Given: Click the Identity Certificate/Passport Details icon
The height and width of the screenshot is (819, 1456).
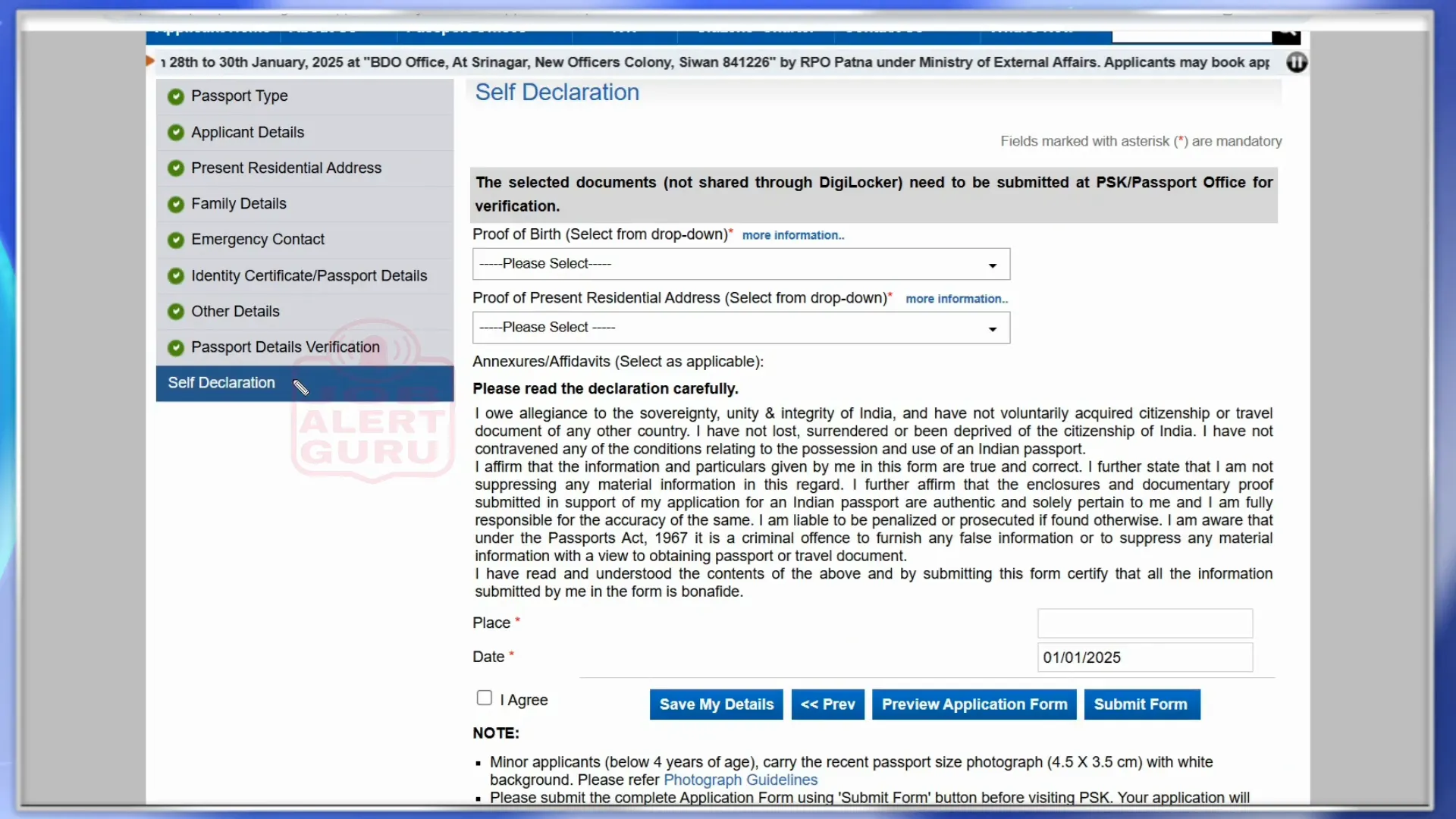Looking at the screenshot, I should coord(176,275).
